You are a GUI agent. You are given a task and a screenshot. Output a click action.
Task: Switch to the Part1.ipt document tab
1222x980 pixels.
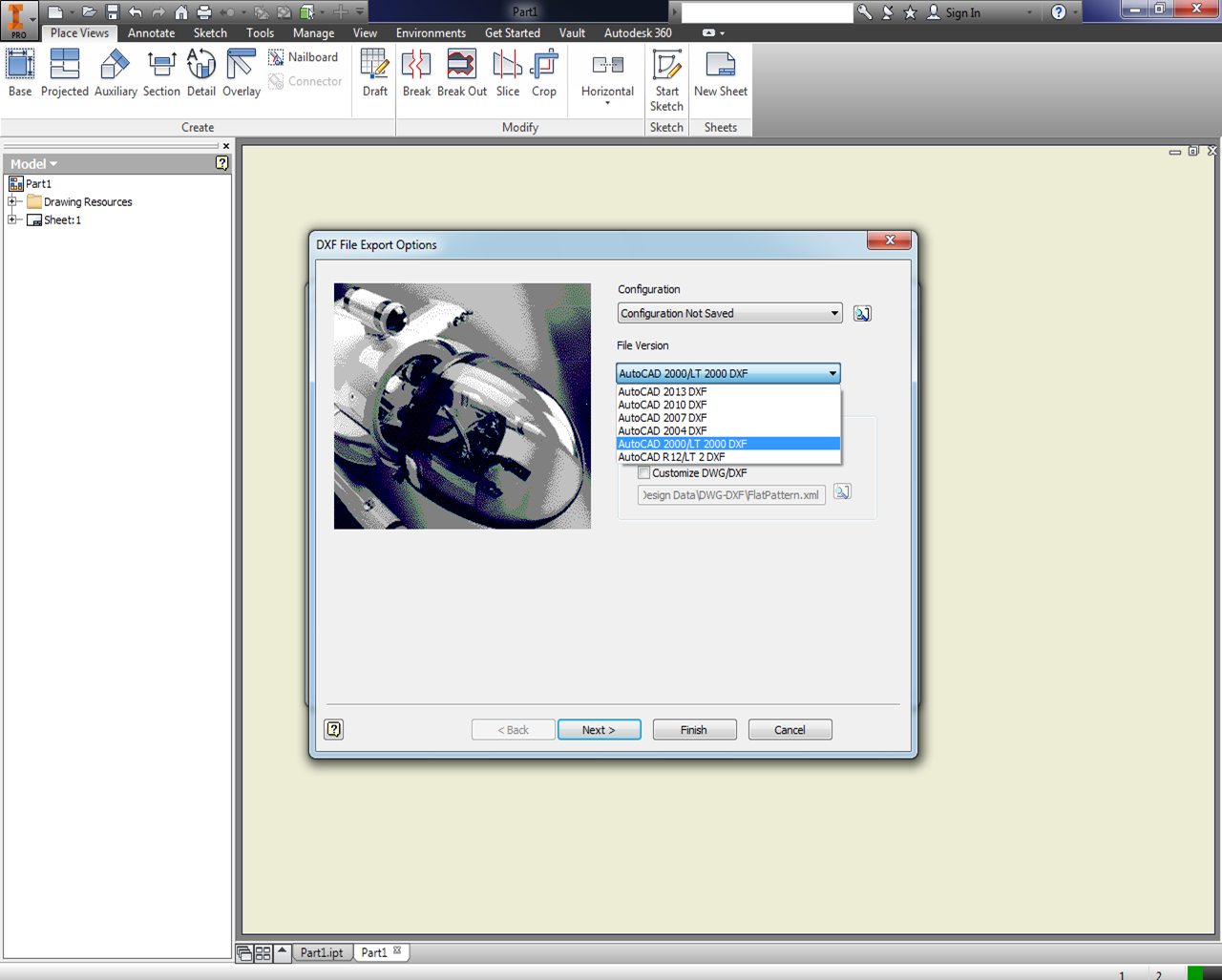click(322, 951)
